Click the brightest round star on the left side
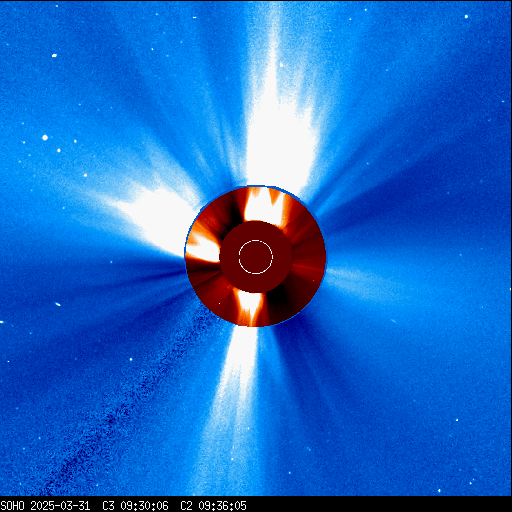The width and height of the screenshot is (512, 512). click(x=45, y=137)
